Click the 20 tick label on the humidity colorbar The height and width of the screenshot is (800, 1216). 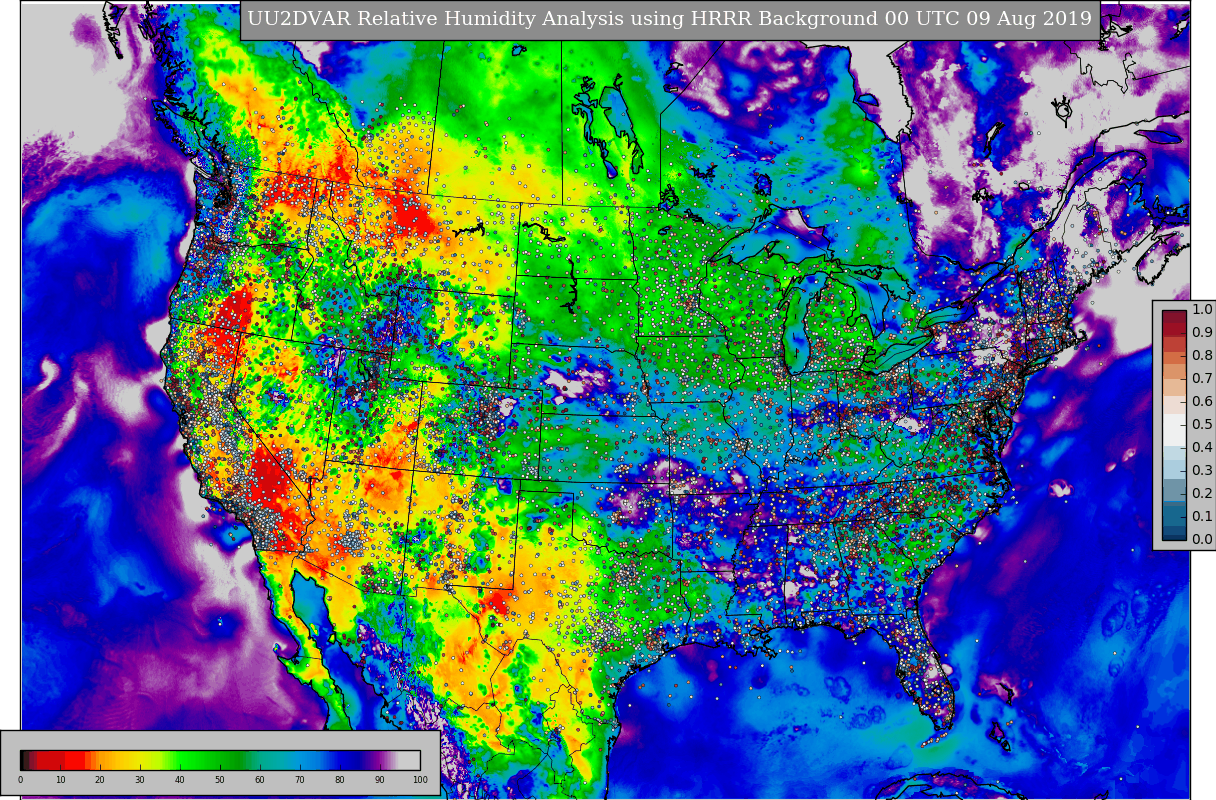[x=100, y=780]
